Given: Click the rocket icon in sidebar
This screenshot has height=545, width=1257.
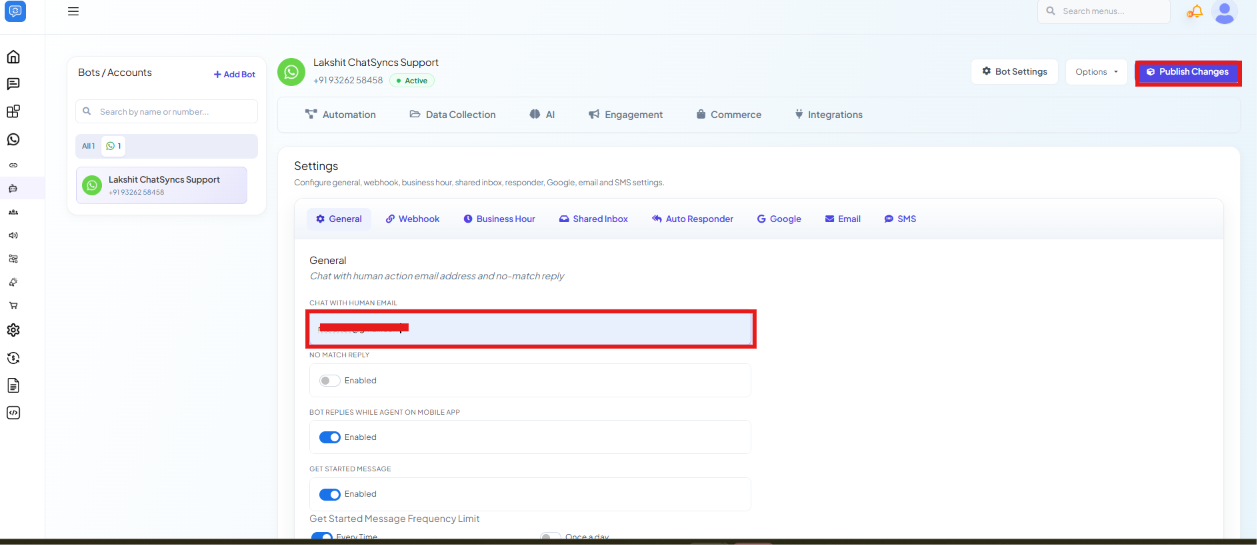Looking at the screenshot, I should pos(13,282).
